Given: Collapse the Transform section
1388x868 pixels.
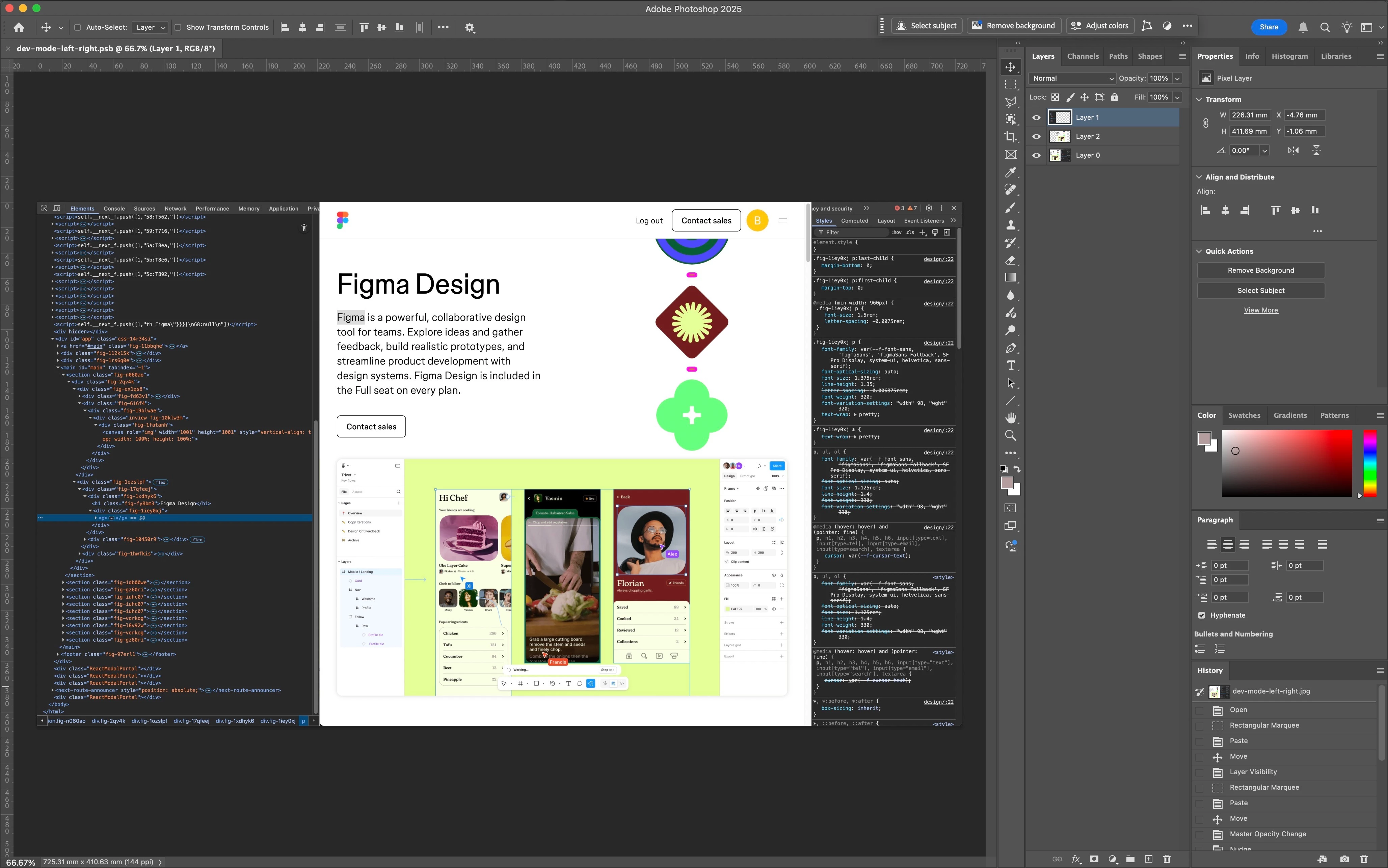Looking at the screenshot, I should [x=1199, y=99].
